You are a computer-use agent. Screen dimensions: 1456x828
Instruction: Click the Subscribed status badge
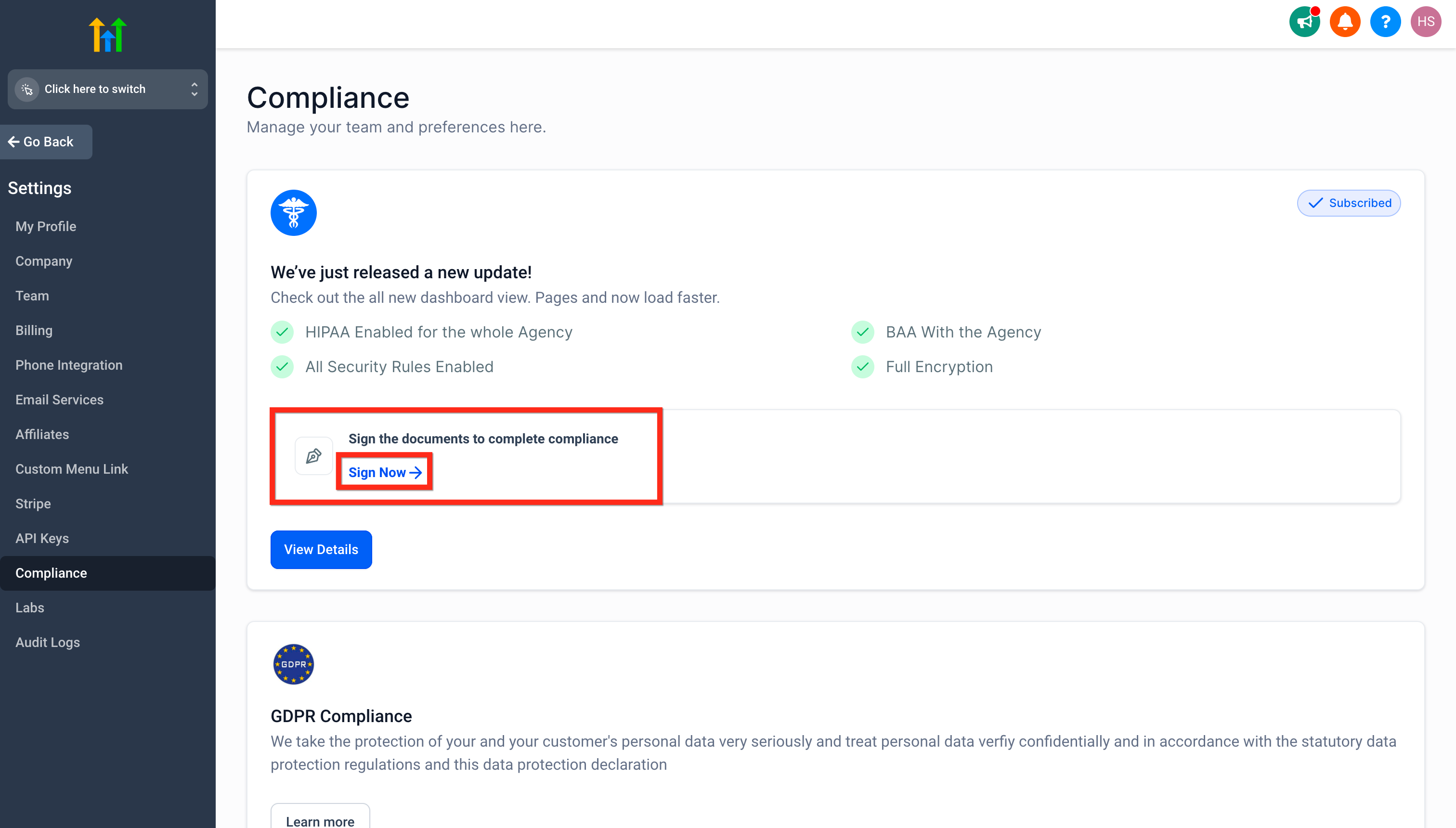[1349, 203]
